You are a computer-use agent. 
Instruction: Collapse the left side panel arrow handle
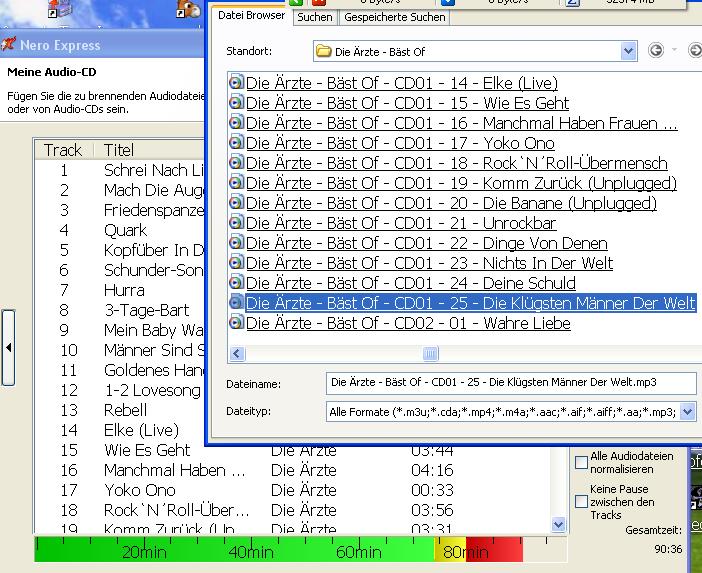click(x=9, y=347)
